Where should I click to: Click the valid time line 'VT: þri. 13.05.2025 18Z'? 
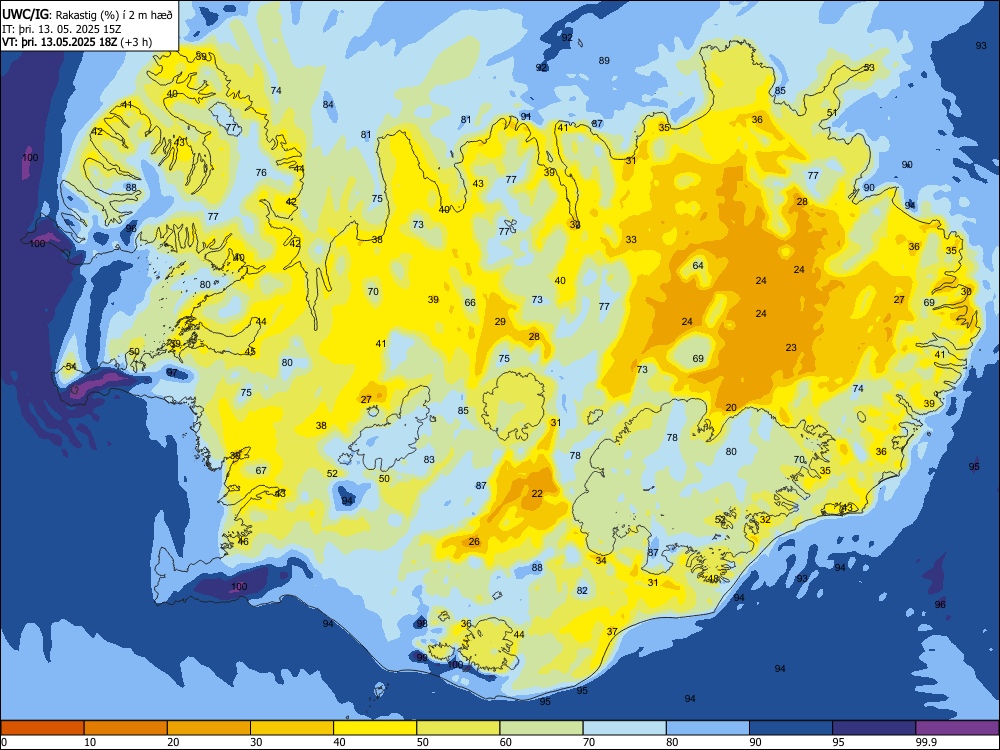(60, 42)
